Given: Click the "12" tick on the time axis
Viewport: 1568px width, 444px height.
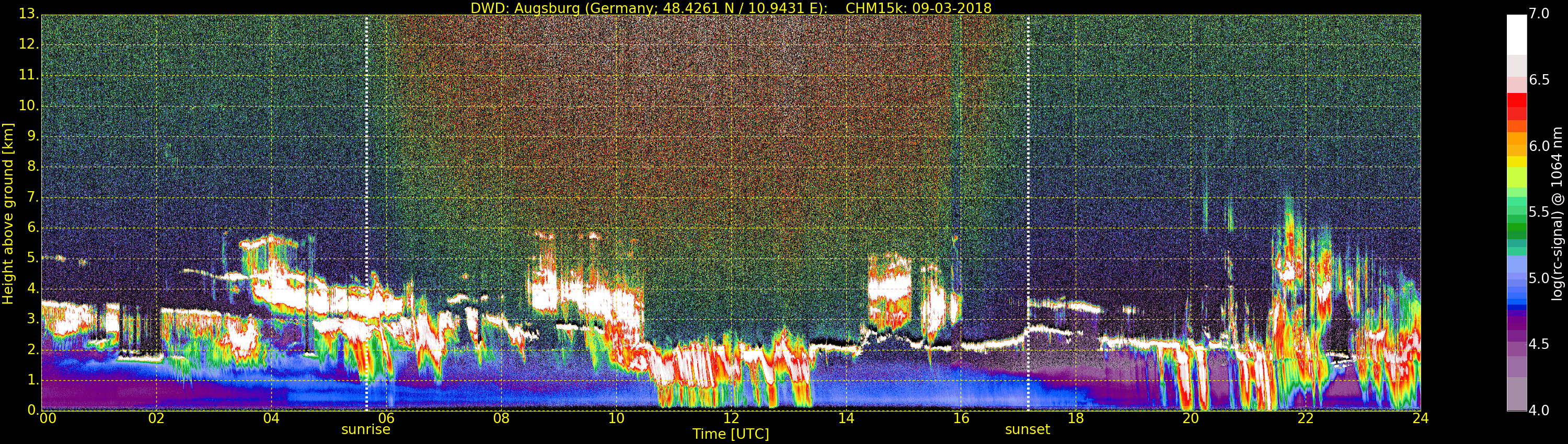Looking at the screenshot, I should pos(732,418).
